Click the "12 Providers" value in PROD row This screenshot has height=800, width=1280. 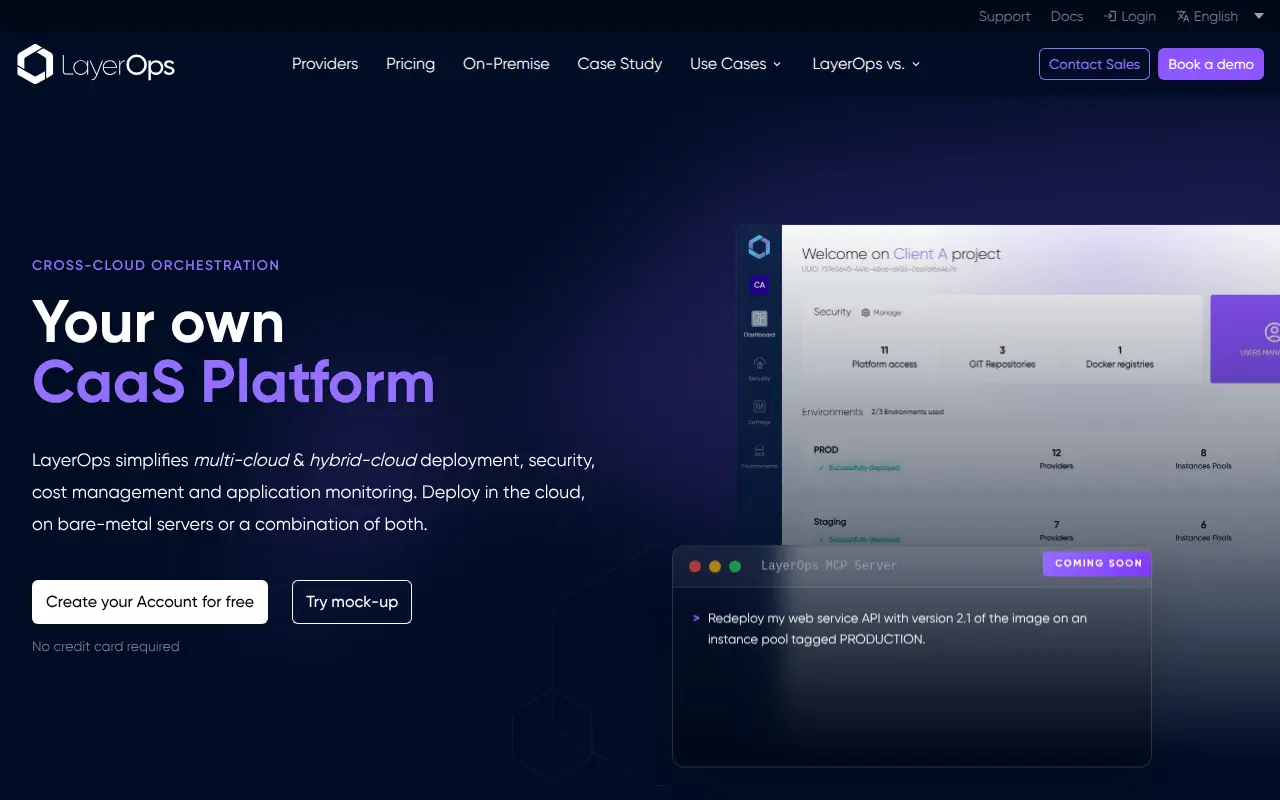1056,459
